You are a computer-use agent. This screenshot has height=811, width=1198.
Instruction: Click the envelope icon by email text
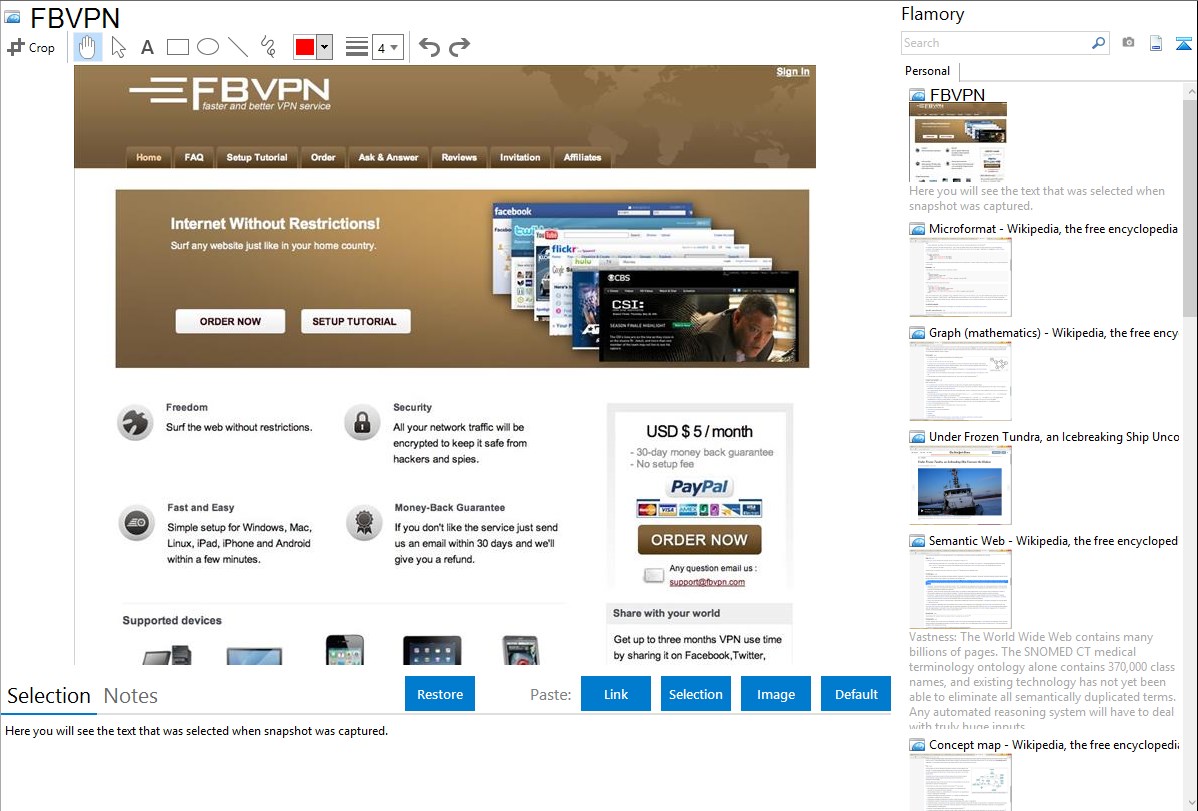click(x=653, y=576)
